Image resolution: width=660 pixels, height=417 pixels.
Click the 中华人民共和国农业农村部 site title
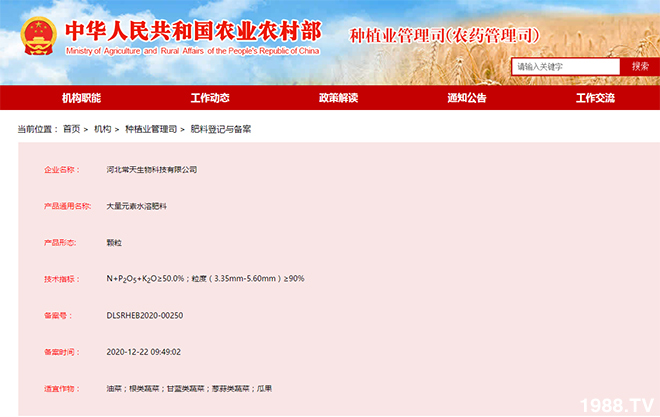pos(192,30)
